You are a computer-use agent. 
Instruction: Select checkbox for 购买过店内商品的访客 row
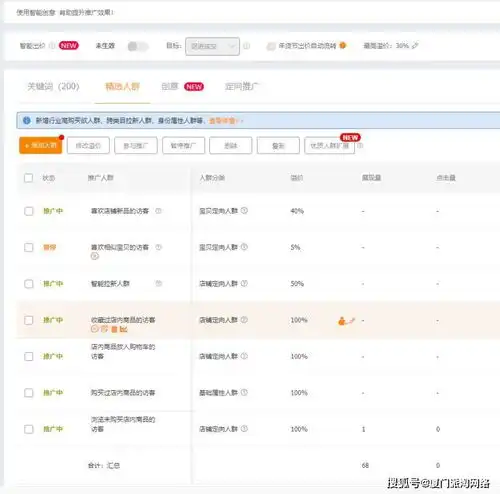pyautogui.click(x=29, y=393)
